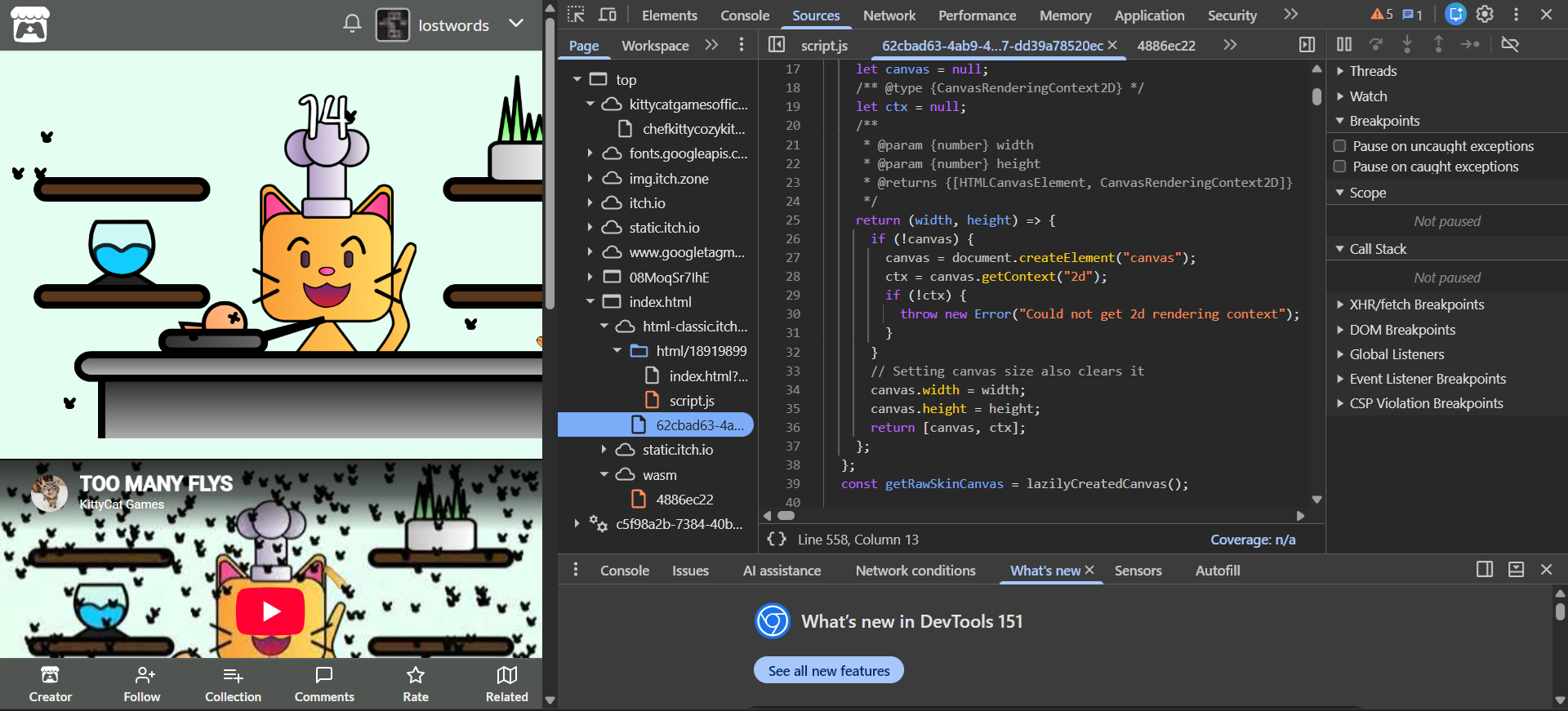1568x711 pixels.
Task: Click the Step over debugger icon
Action: [x=1376, y=45]
